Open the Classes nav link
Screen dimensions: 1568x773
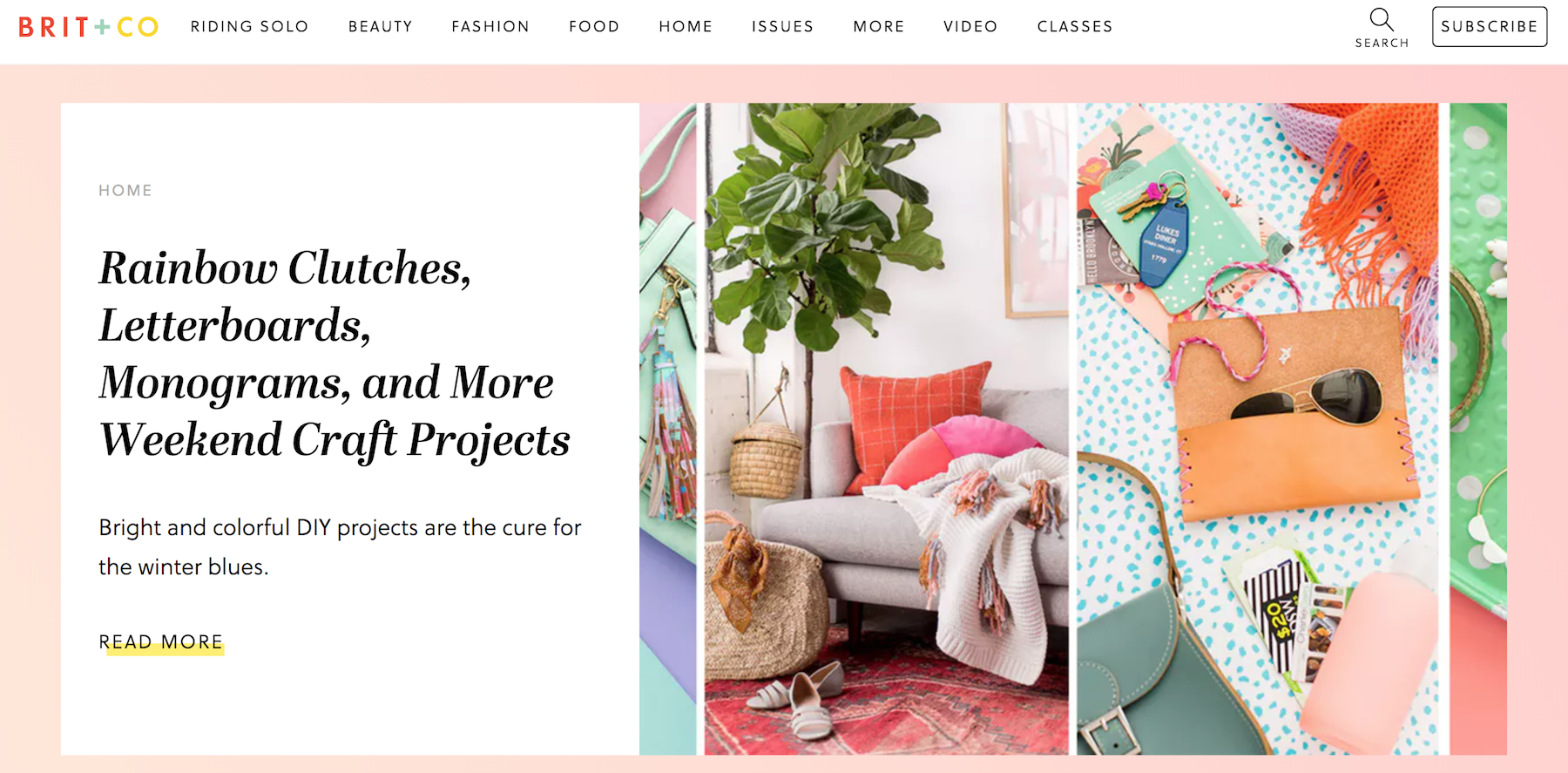pyautogui.click(x=1075, y=27)
